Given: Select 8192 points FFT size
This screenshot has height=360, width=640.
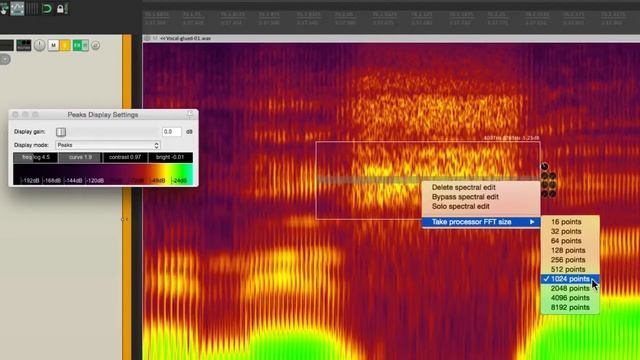Looking at the screenshot, I should (x=570, y=307).
